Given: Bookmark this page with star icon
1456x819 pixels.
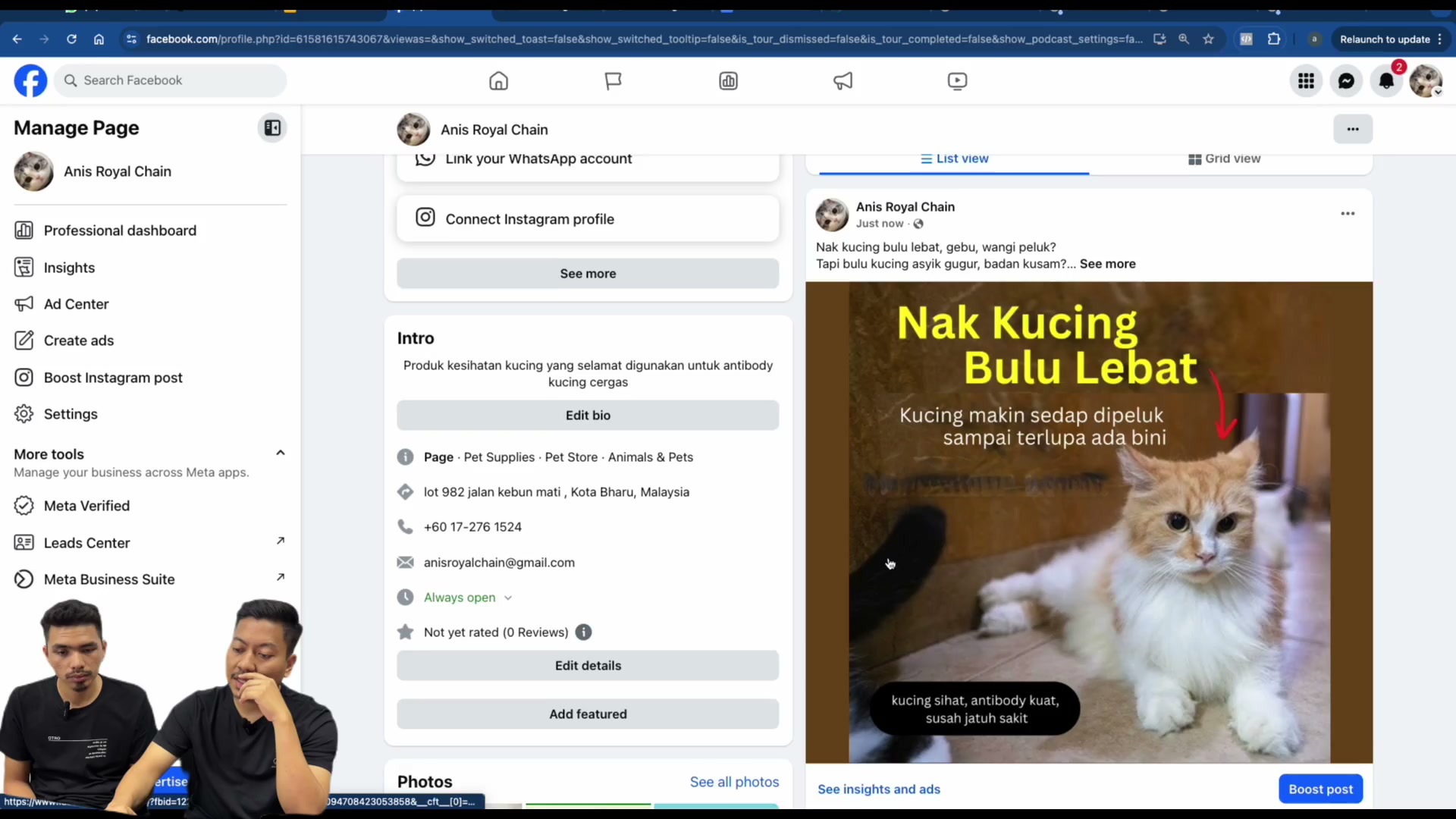Looking at the screenshot, I should (x=1209, y=39).
